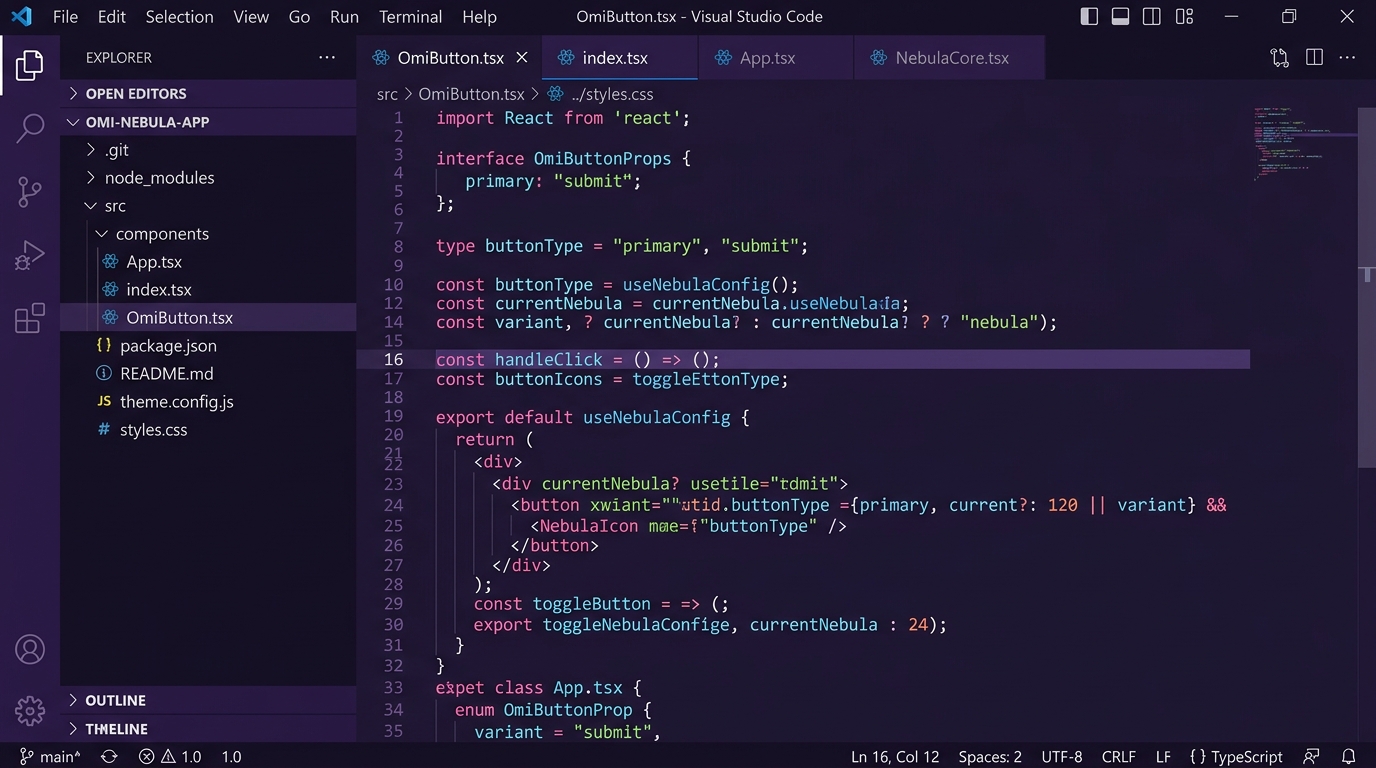The height and width of the screenshot is (768, 1376).
Task: Click the main branch indicator in status bar
Action: [x=51, y=757]
